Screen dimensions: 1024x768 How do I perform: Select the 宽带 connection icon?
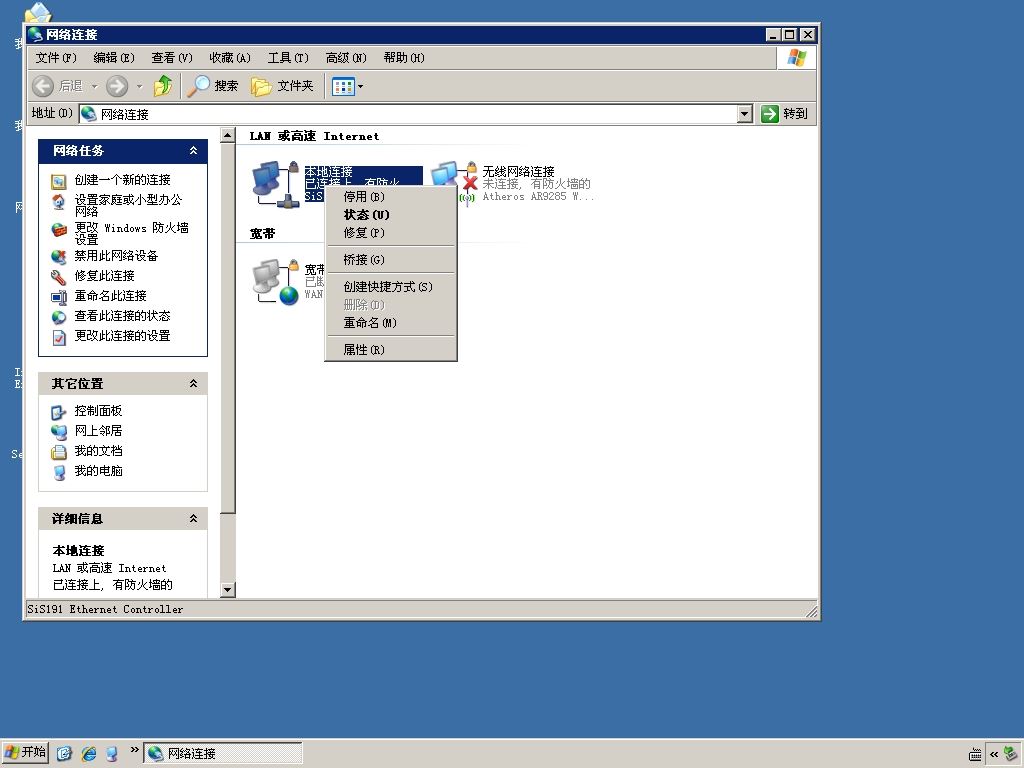(x=276, y=282)
